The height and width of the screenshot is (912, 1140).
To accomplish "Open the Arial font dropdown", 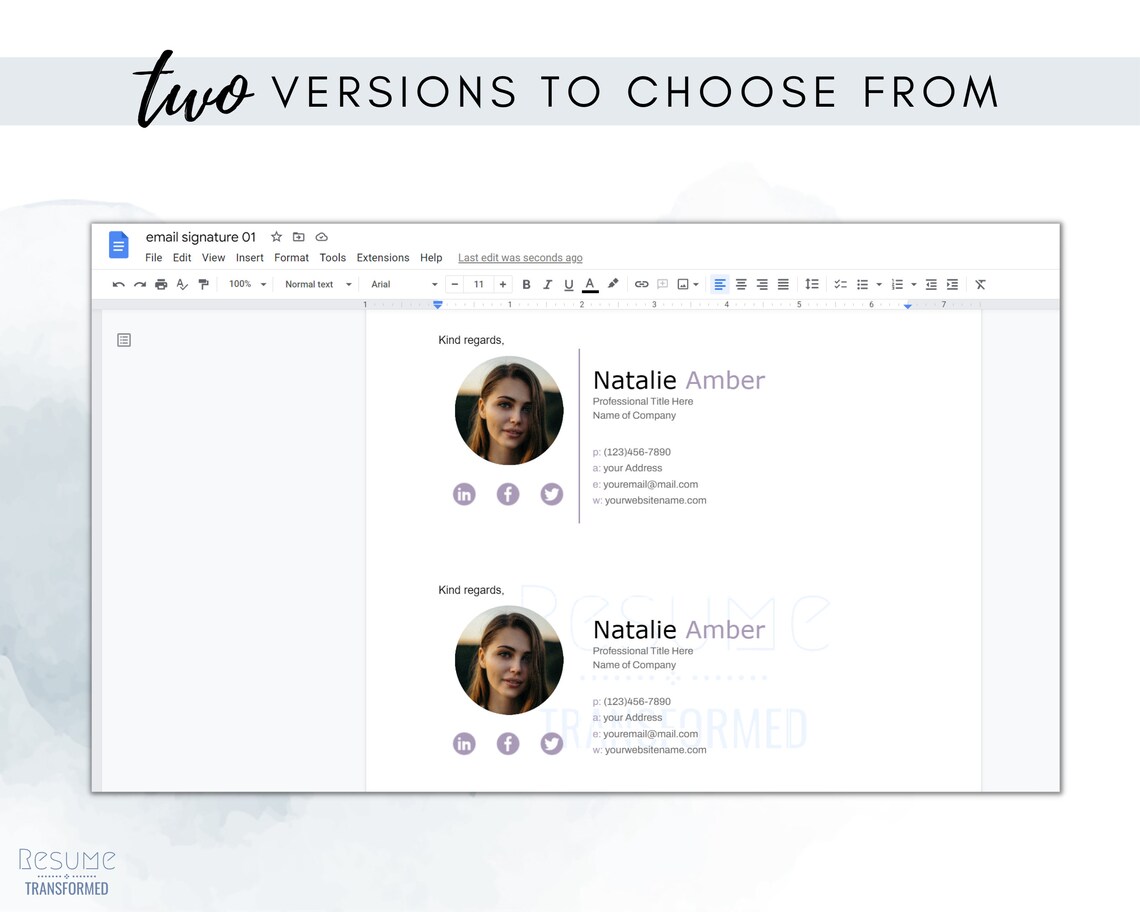I will tap(400, 284).
